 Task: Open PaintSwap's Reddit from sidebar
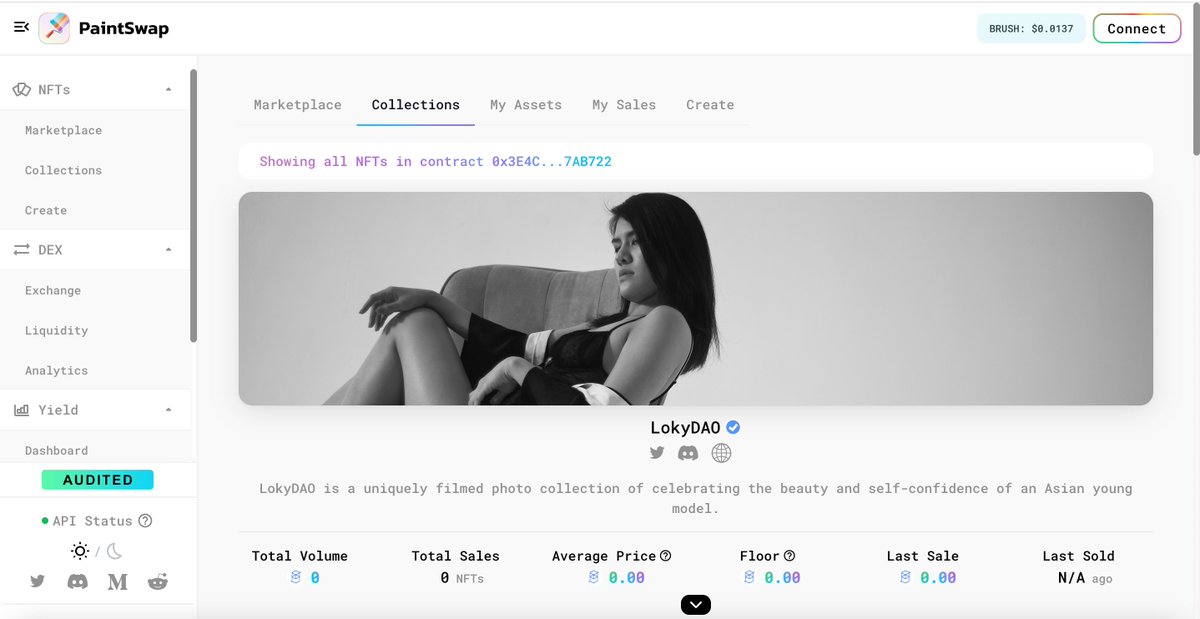(157, 581)
